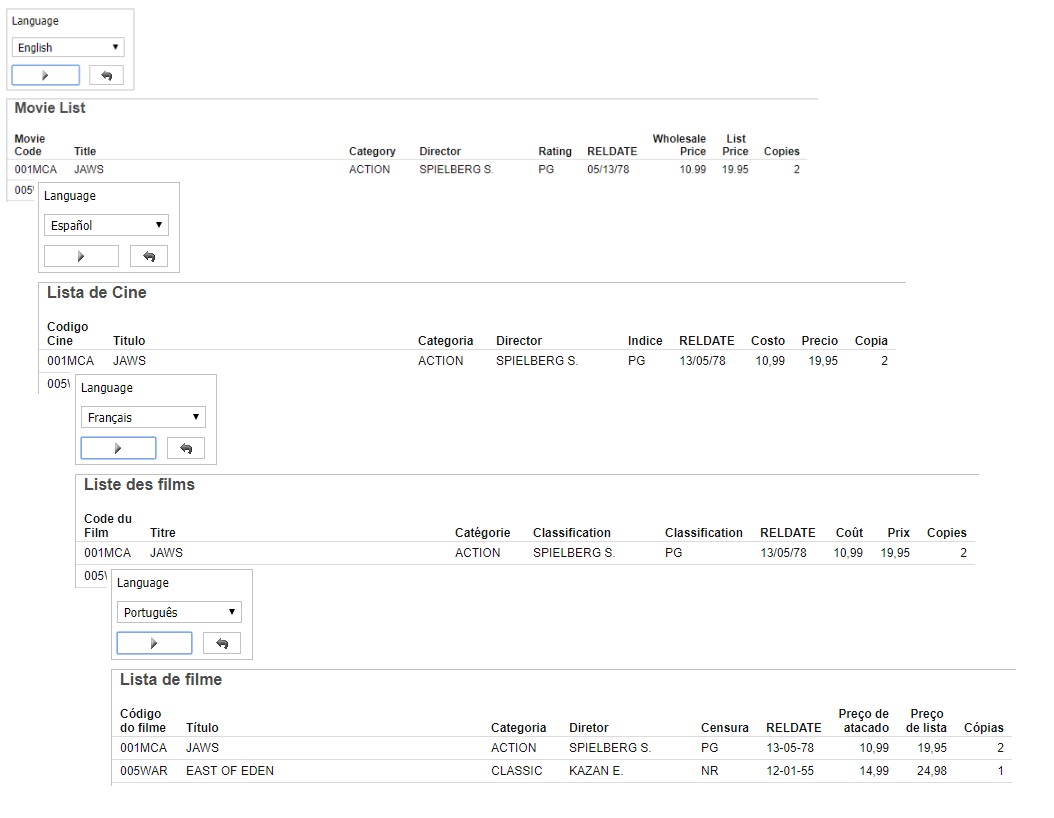The image size is (1054, 818).
Task: Click the 12-01-55 release date cell
Action: (x=790, y=771)
